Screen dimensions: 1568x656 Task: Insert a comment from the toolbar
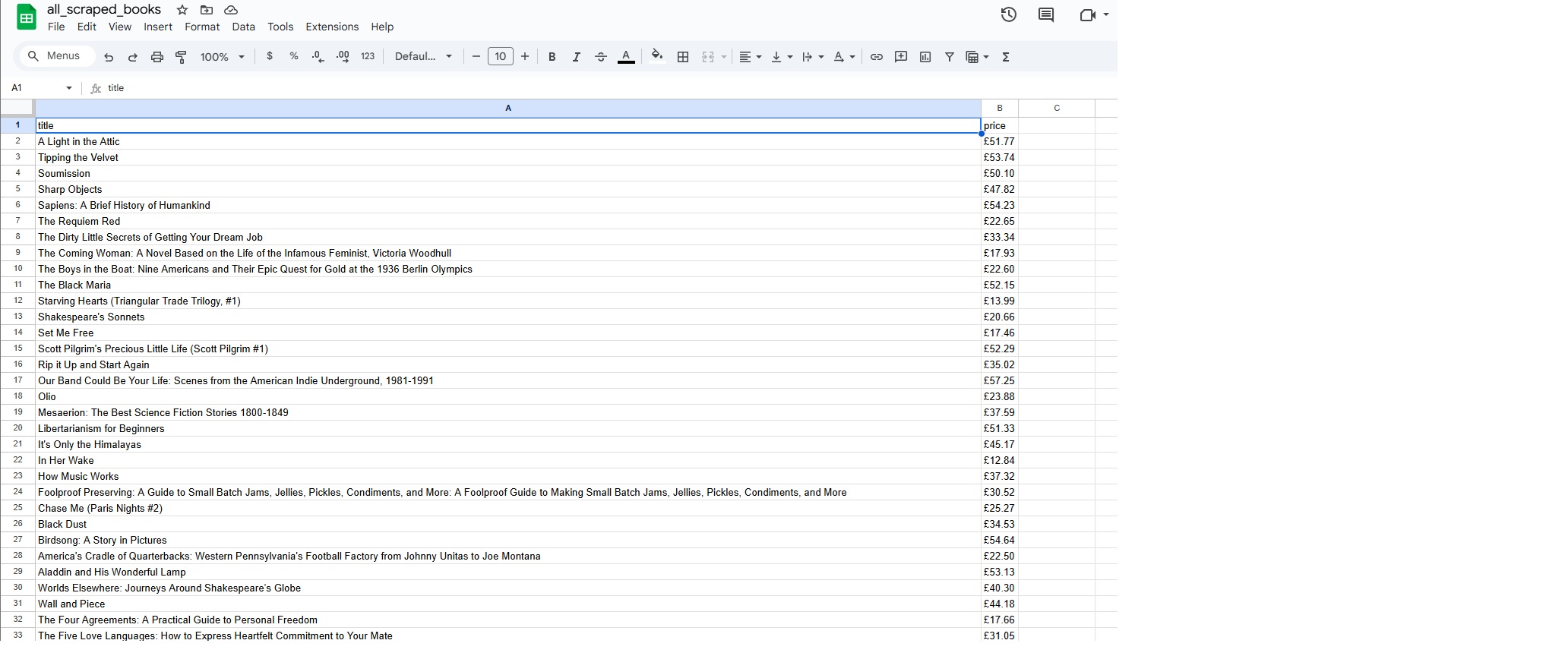point(901,57)
